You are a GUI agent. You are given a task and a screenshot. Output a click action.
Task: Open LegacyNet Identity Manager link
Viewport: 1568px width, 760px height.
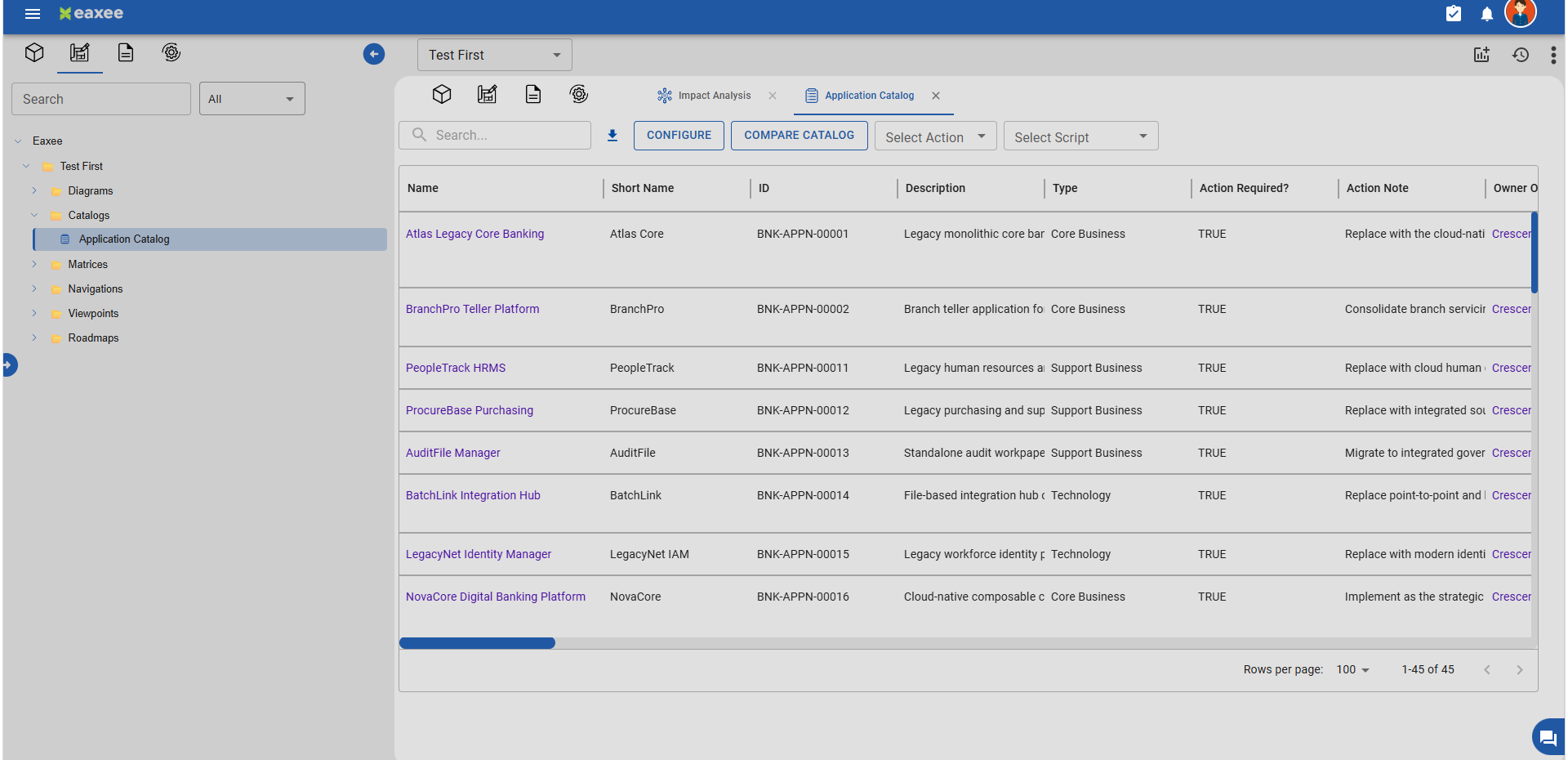click(479, 554)
